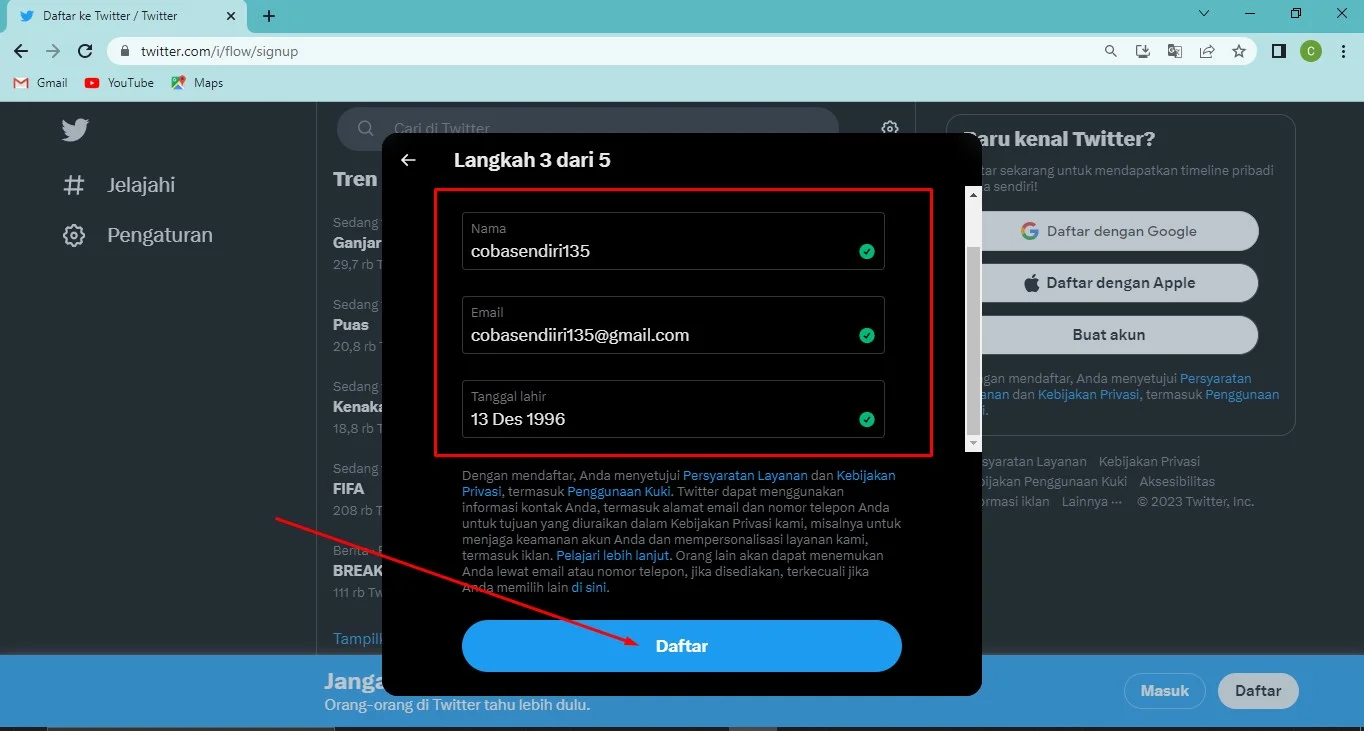Click the gear icon beside search bar
The height and width of the screenshot is (731, 1364).
[889, 128]
